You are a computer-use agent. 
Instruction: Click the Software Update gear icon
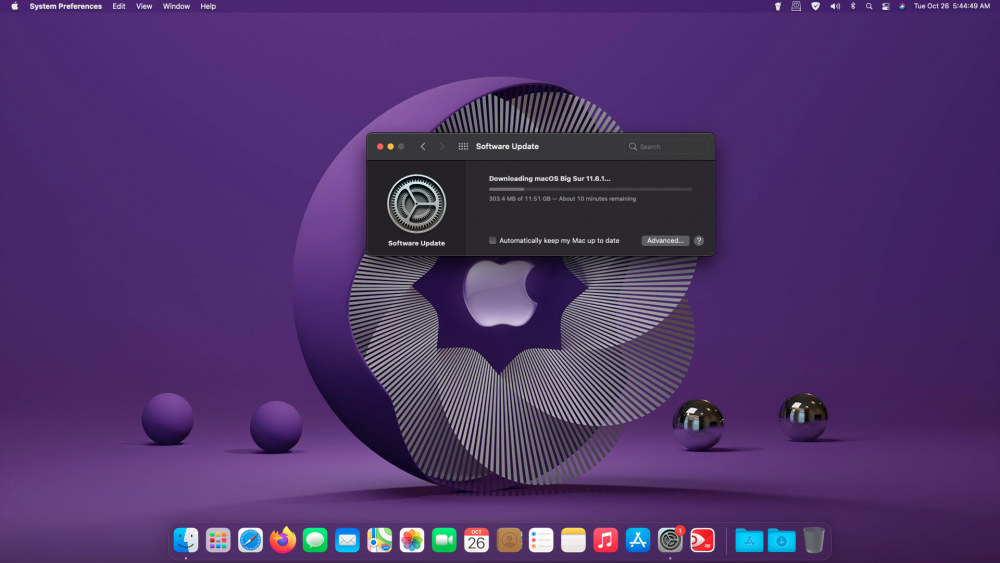pos(416,204)
